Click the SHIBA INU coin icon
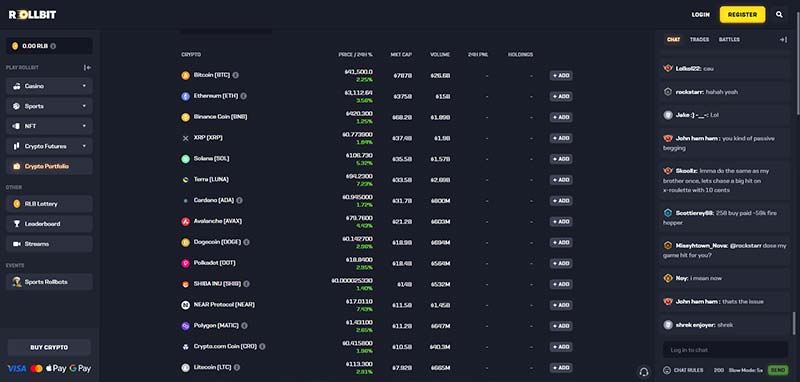The height and width of the screenshot is (382, 800). point(185,285)
